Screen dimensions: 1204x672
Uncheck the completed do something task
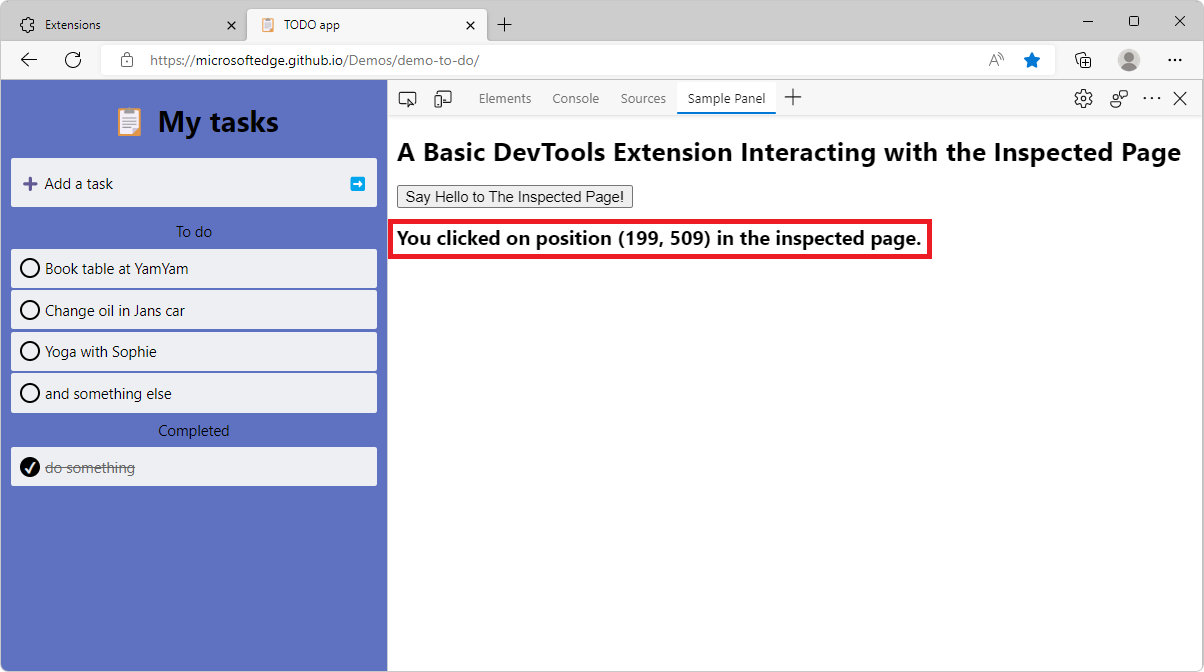[30, 467]
